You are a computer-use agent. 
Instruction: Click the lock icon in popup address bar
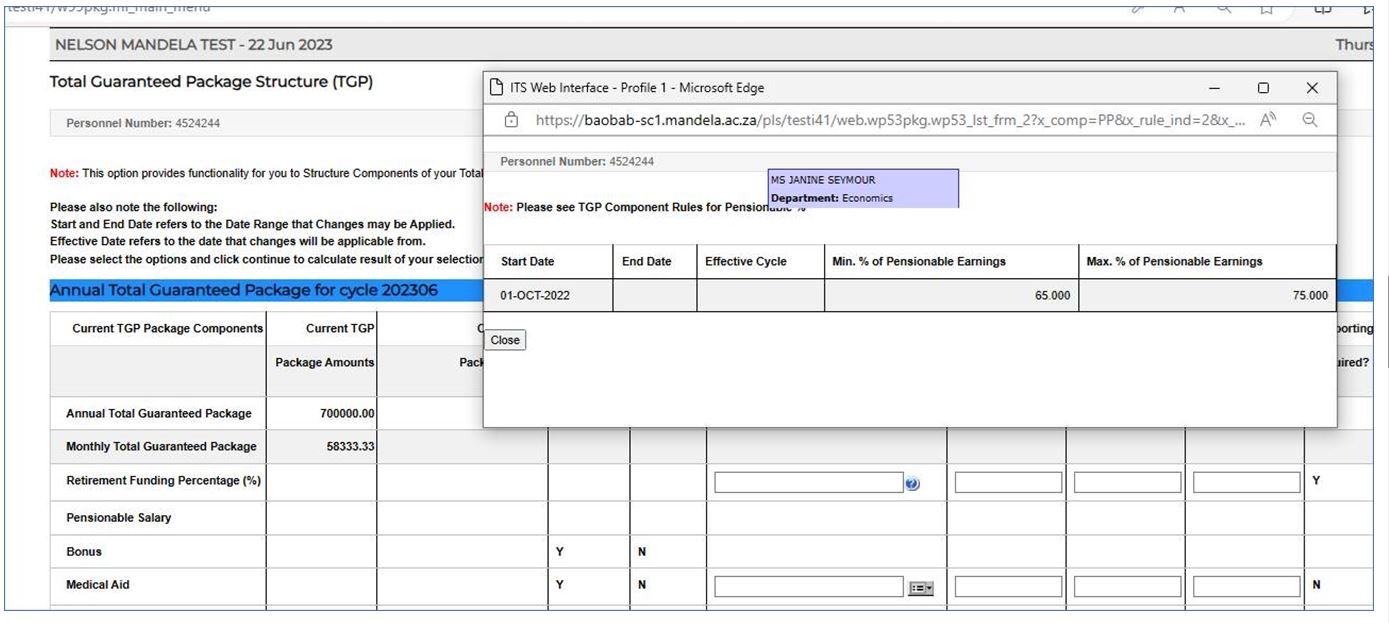[x=511, y=120]
